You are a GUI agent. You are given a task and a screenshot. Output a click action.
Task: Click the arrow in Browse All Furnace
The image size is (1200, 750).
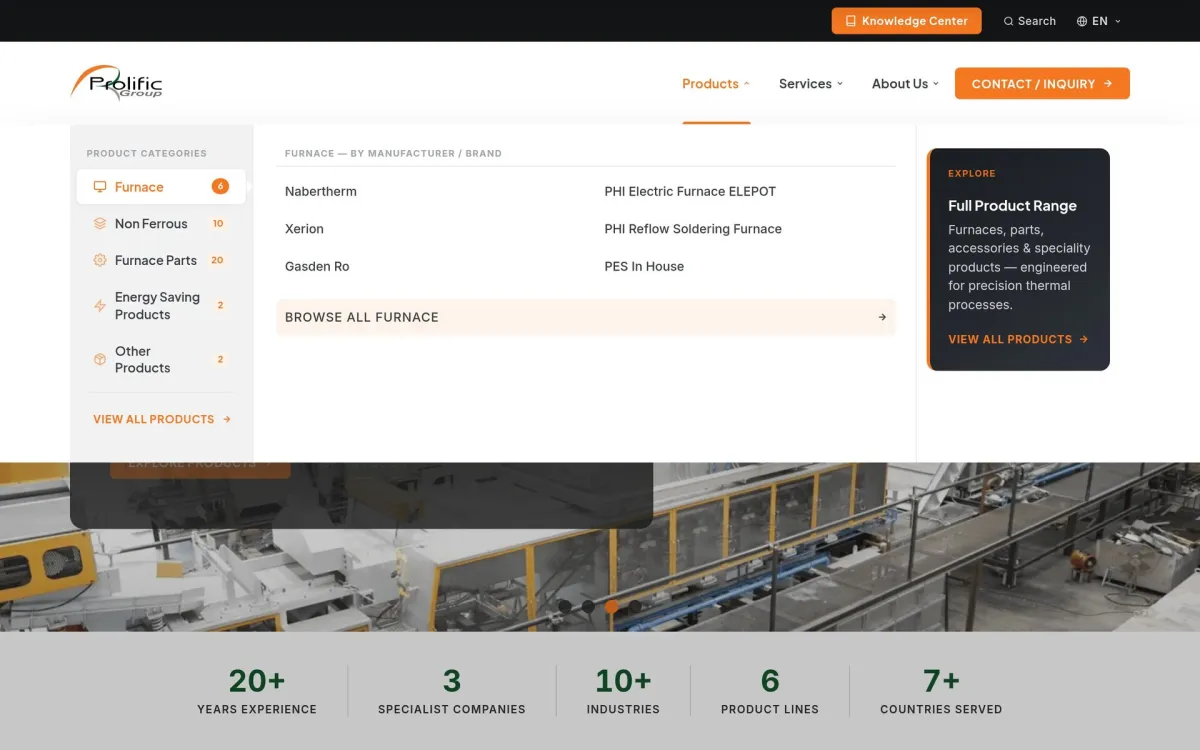882,317
